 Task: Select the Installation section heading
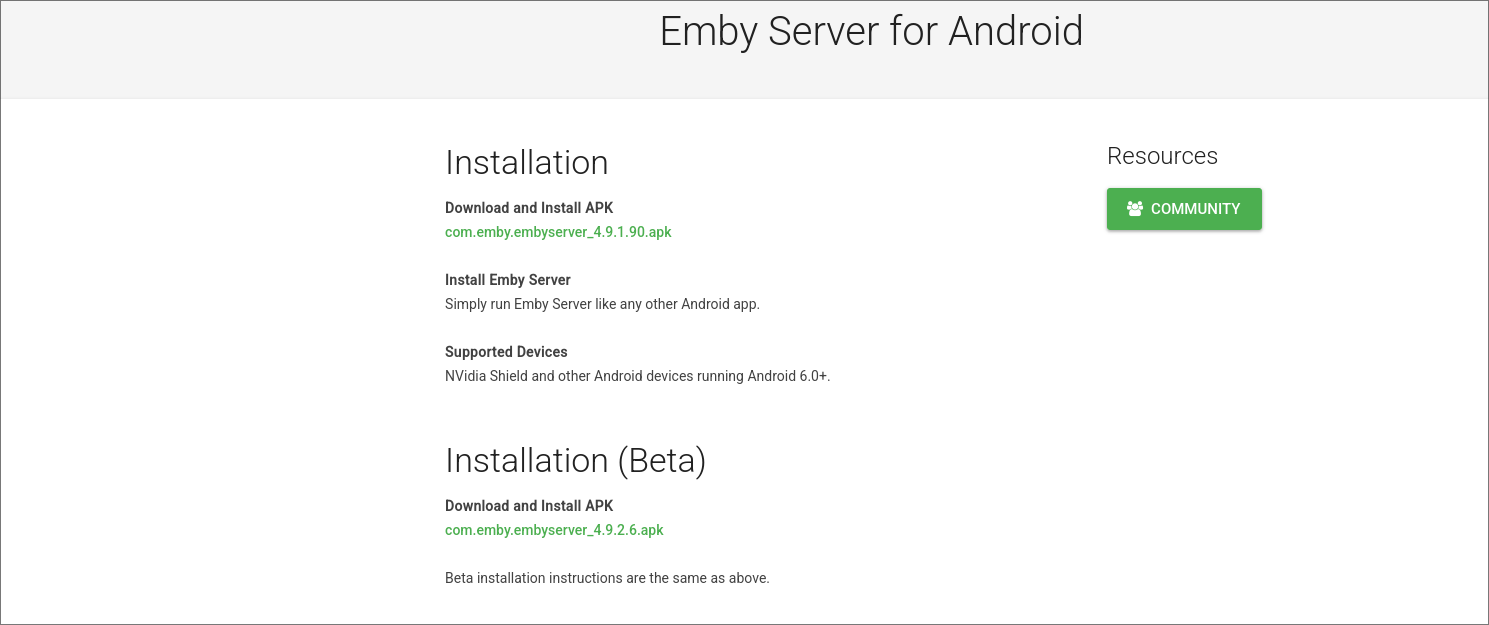pyautogui.click(x=527, y=162)
